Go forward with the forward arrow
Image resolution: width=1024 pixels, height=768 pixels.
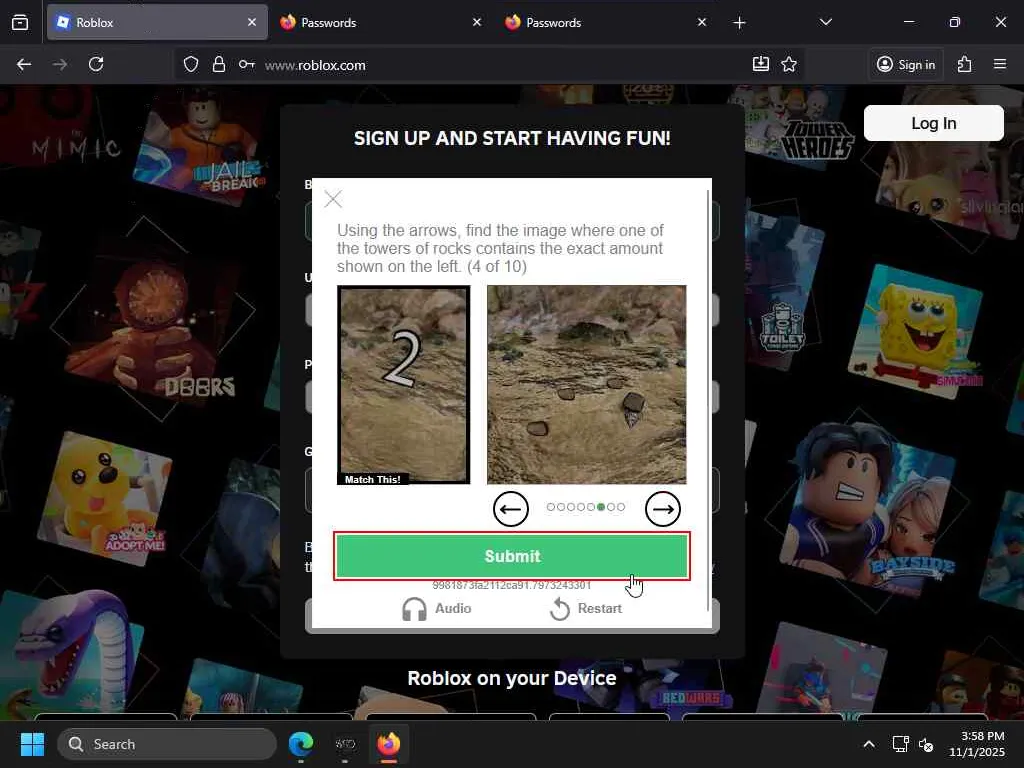click(60, 64)
